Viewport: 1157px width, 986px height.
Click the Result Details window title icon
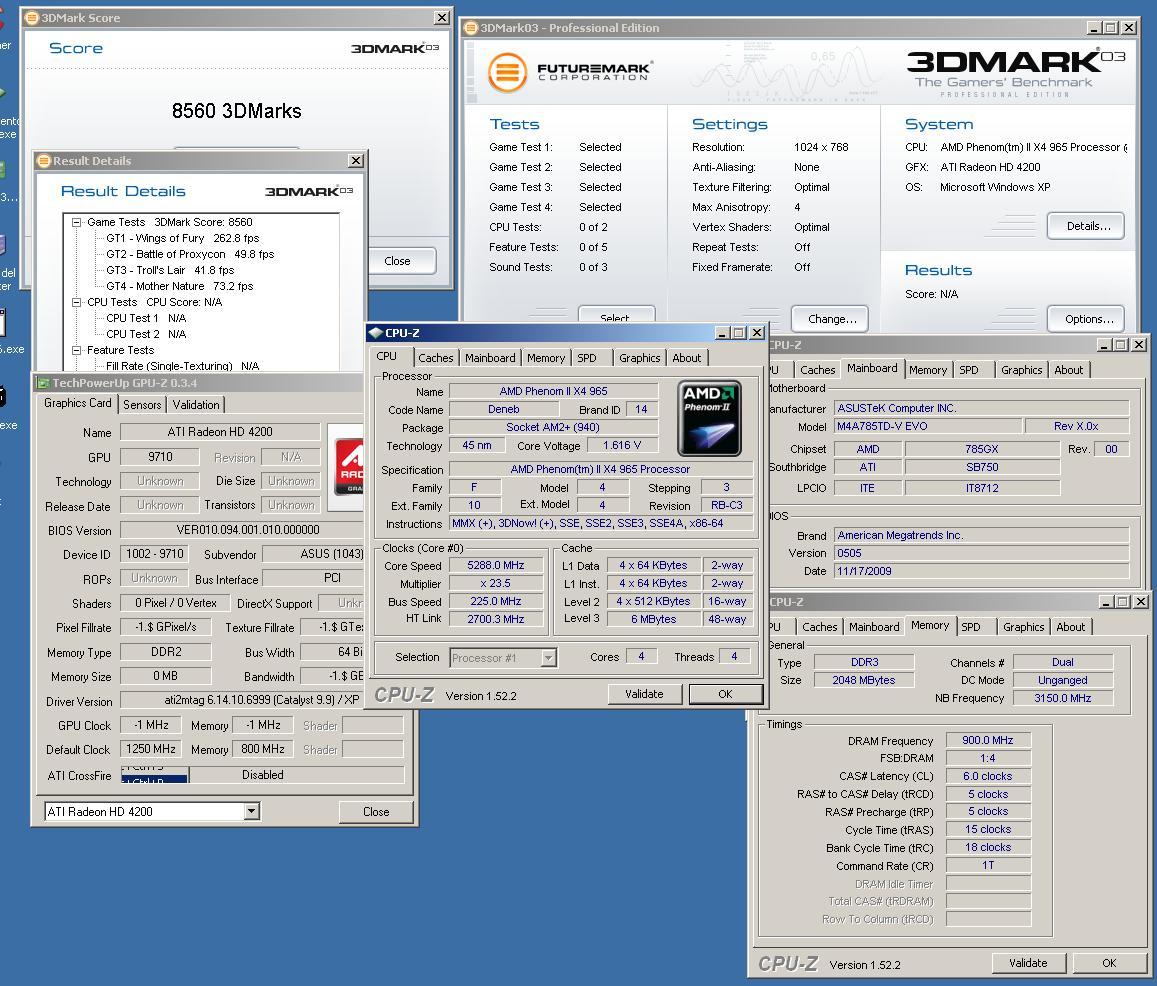(44, 161)
